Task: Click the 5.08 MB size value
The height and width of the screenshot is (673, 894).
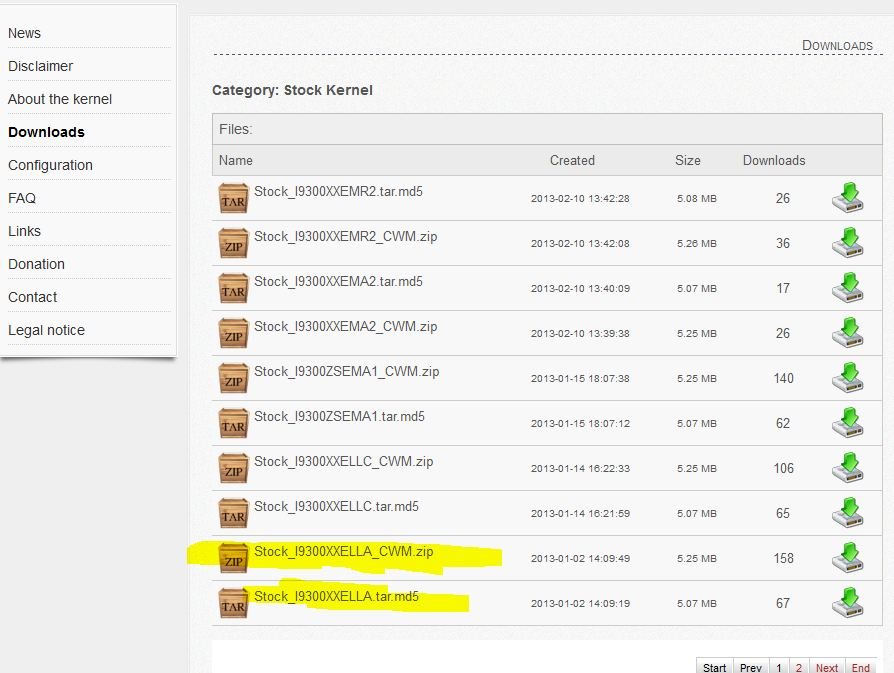Action: (697, 198)
